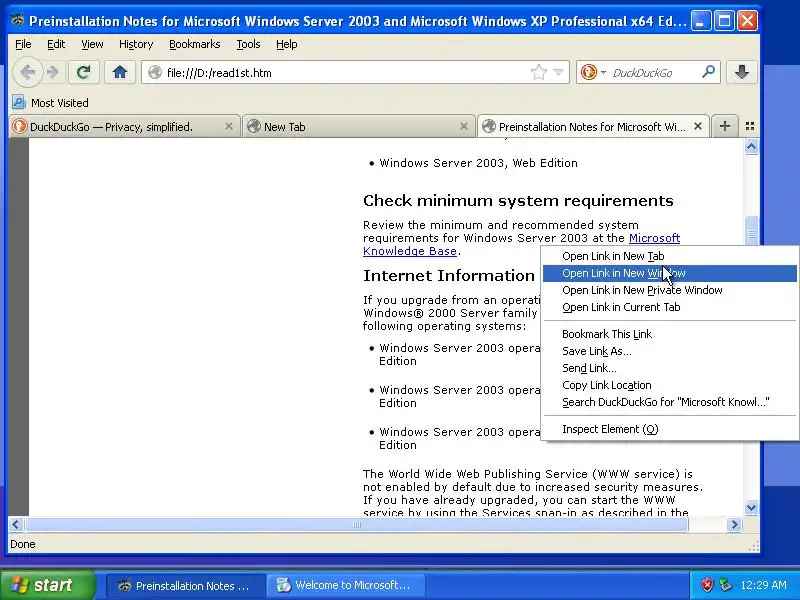This screenshot has width=800, height=600.
Task: Choose Open Link in New Tab
Action: 669,256
